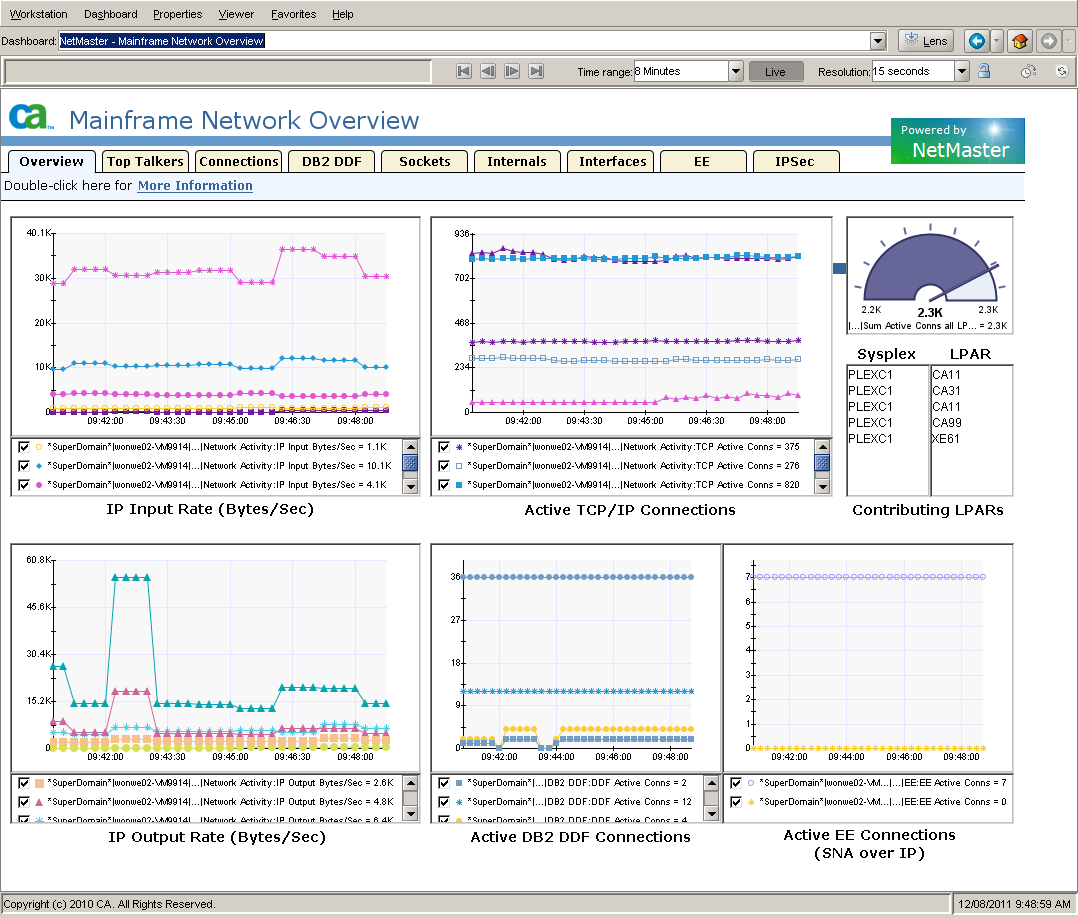The width and height of the screenshot is (1078, 917).
Task: Click the CA logo
Action: tap(31, 117)
